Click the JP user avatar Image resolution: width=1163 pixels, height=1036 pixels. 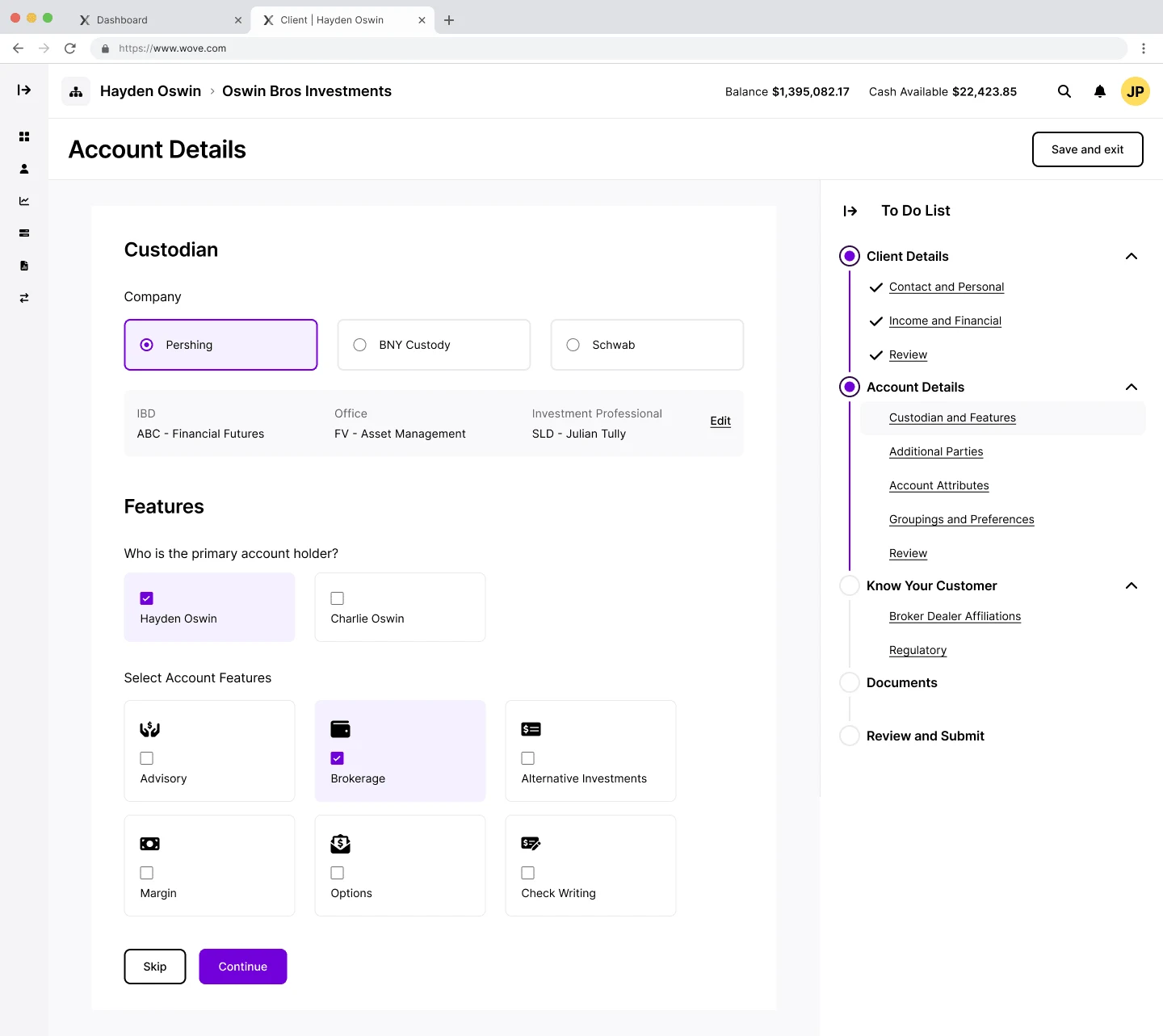[1135, 91]
